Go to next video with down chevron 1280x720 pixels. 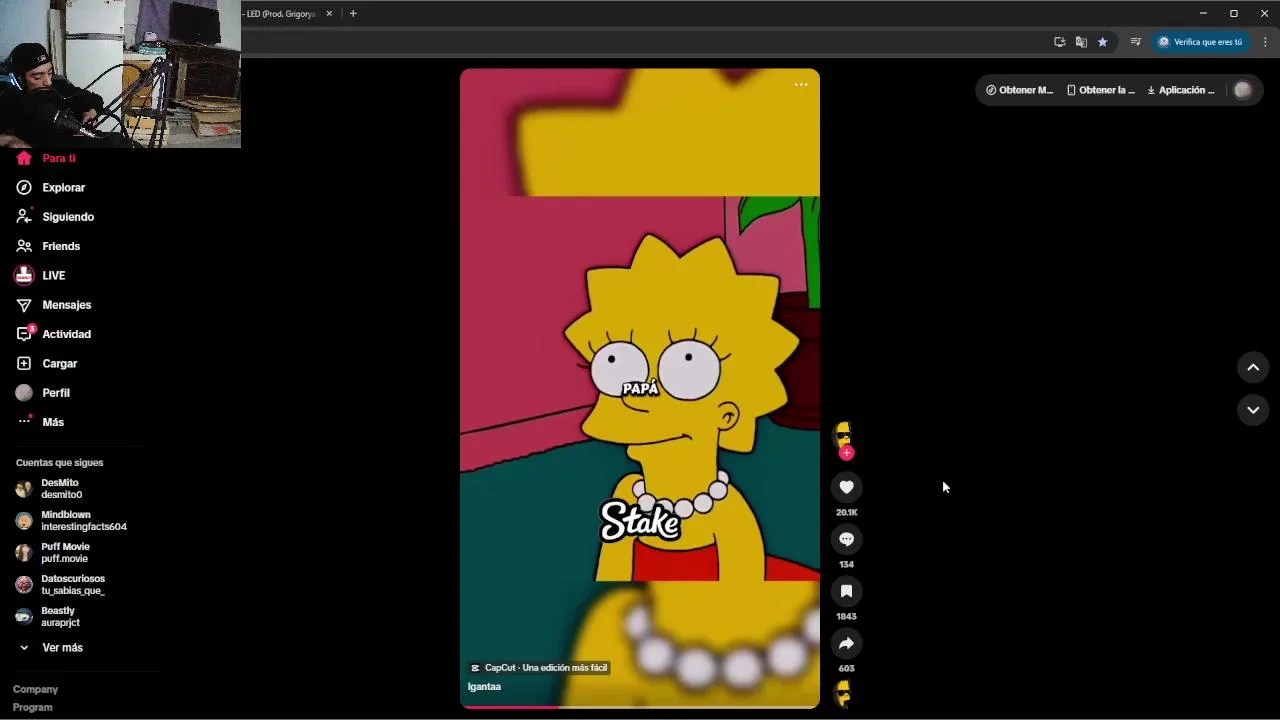tap(1253, 410)
